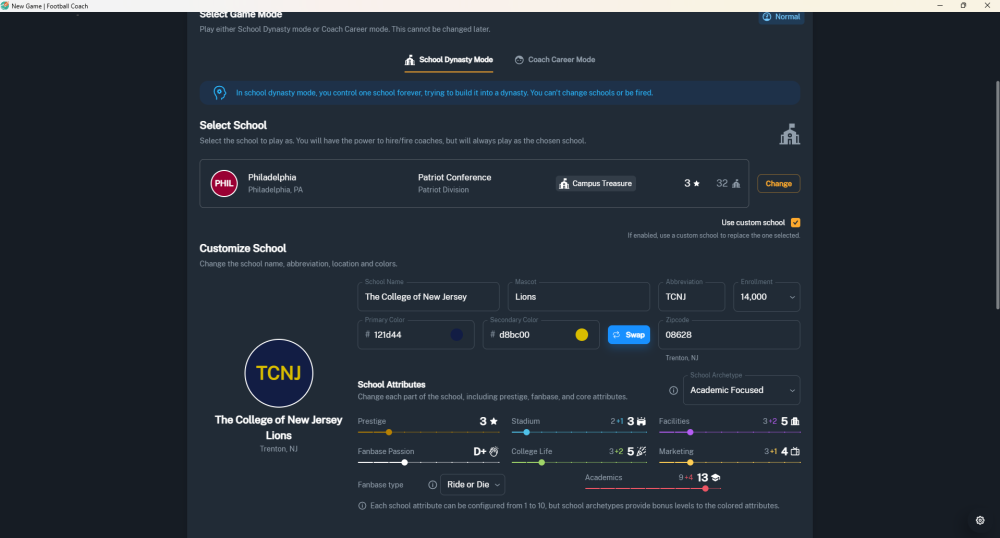Click the Prestige slider handle
The image size is (1000, 538).
(x=389, y=432)
